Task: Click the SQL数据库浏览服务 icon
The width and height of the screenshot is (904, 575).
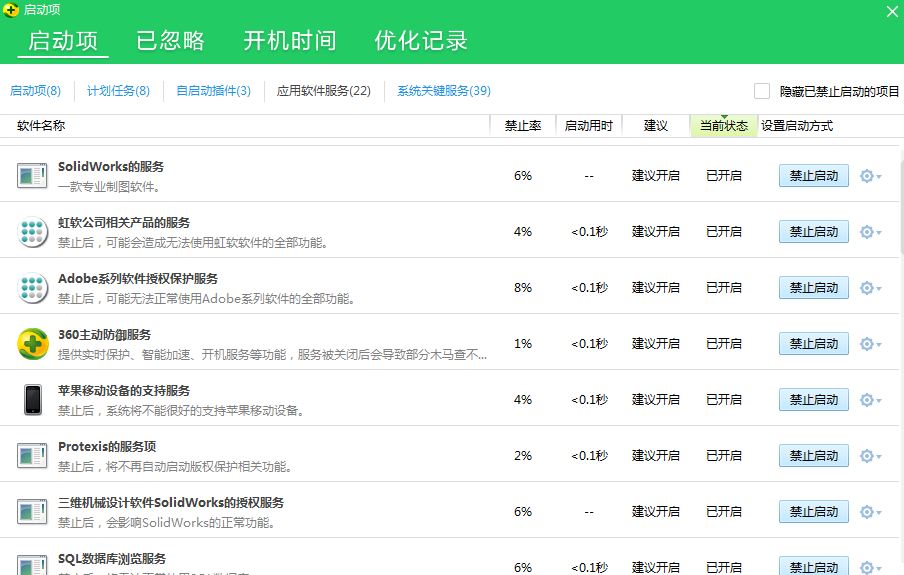Action: click(32, 565)
